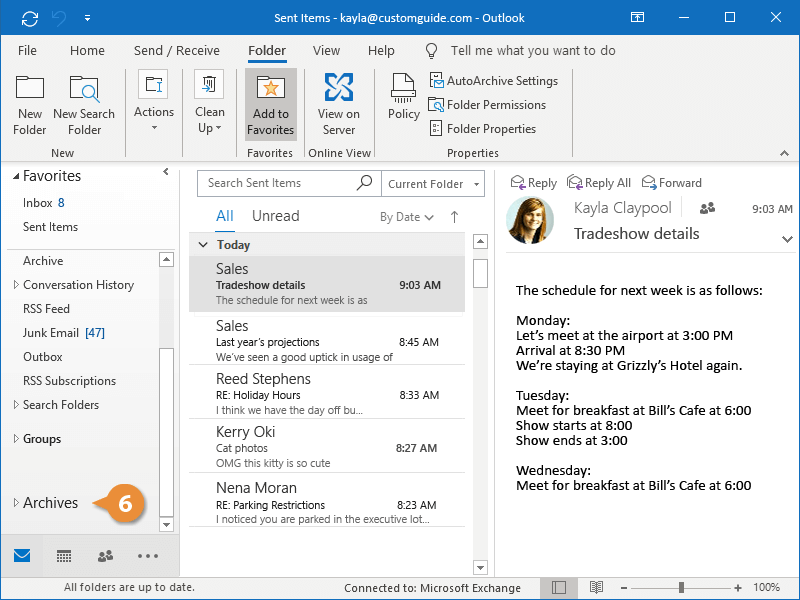
Task: Collapse the Favorites section
Action: 16,176
